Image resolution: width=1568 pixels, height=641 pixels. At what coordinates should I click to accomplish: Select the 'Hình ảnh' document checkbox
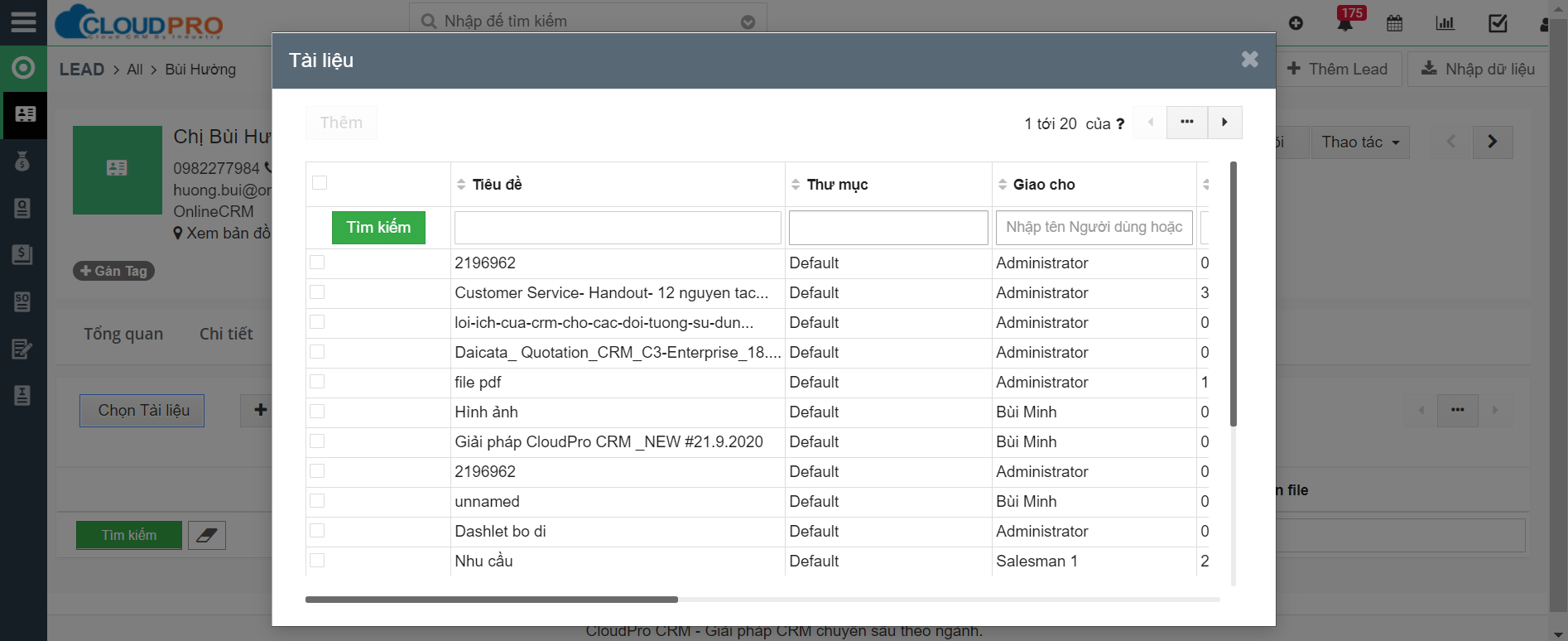tap(317, 412)
